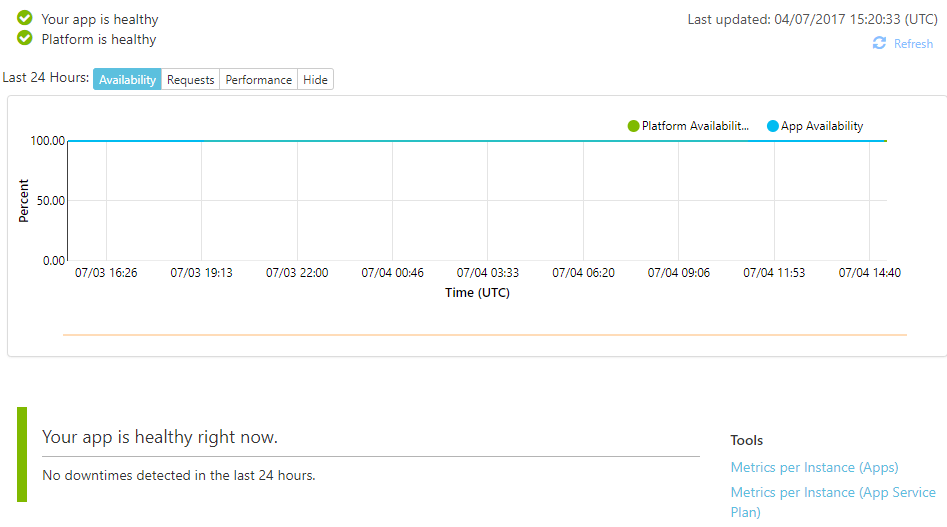Click the green checkmark beside 'Your app is healthy'
The width and height of the screenshot is (947, 527).
[25, 19]
